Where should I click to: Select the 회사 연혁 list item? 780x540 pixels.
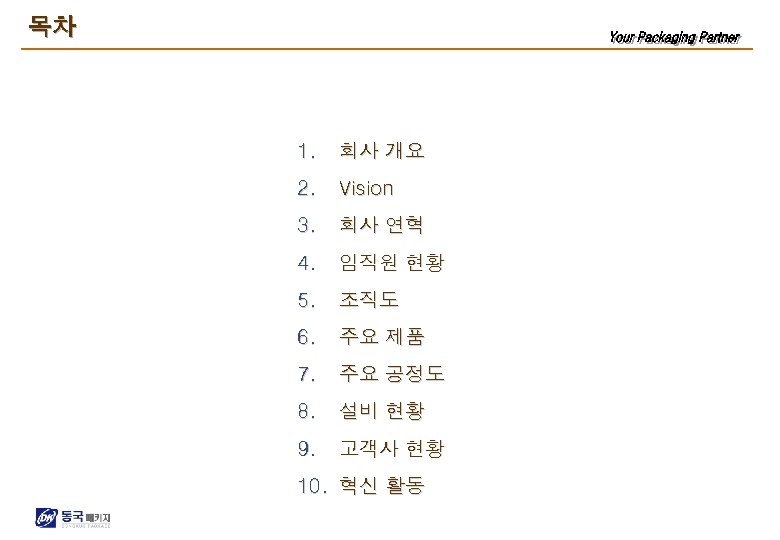382,225
